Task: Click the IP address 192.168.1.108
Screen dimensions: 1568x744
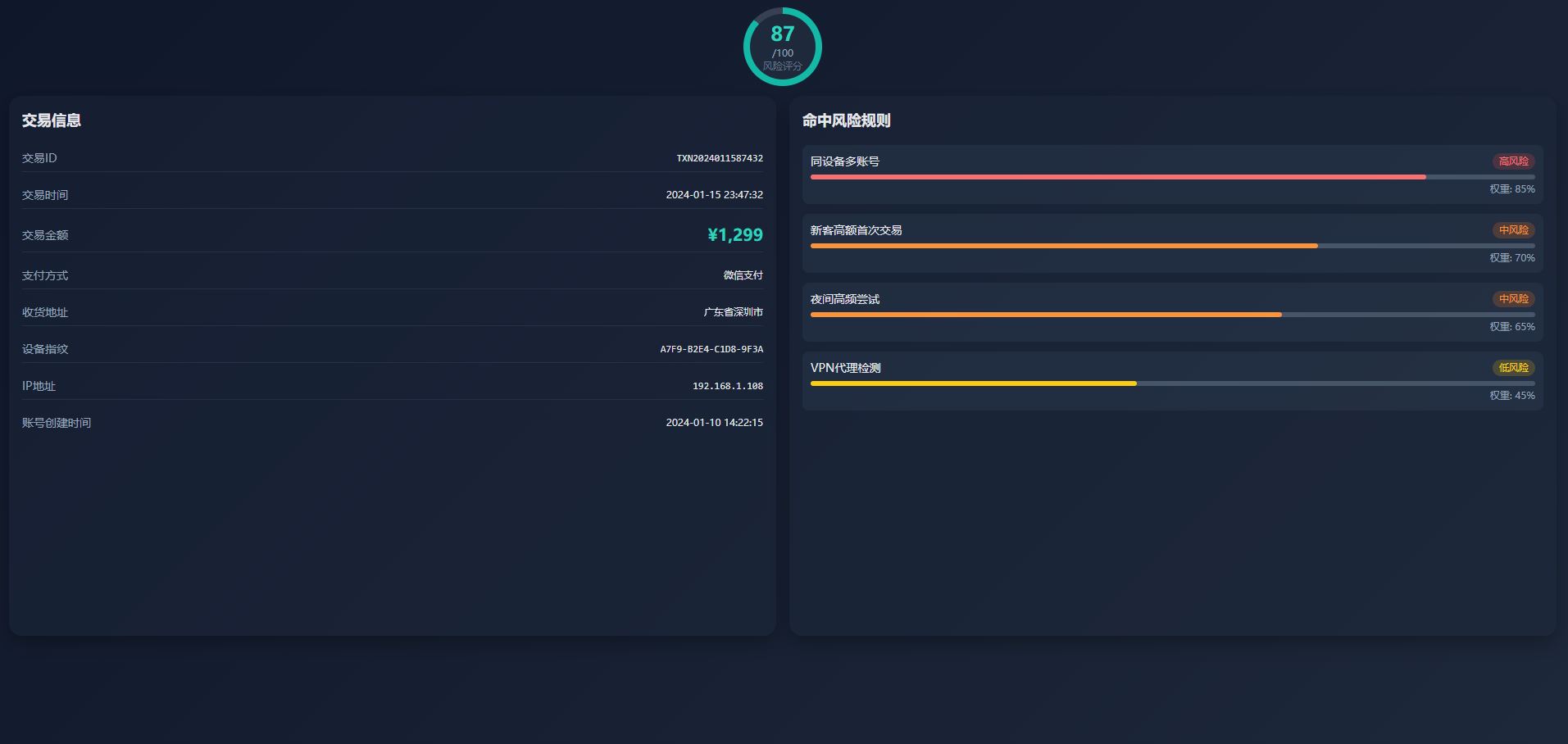Action: click(727, 386)
